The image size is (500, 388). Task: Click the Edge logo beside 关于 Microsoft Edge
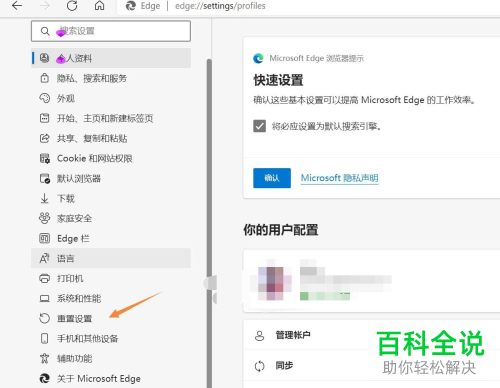click(45, 378)
